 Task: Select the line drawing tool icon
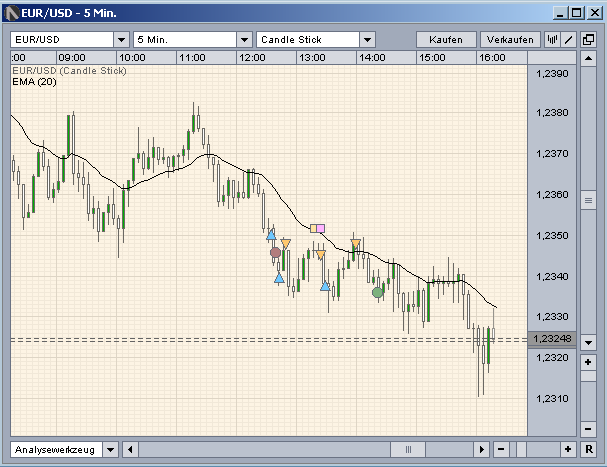[x=569, y=39]
